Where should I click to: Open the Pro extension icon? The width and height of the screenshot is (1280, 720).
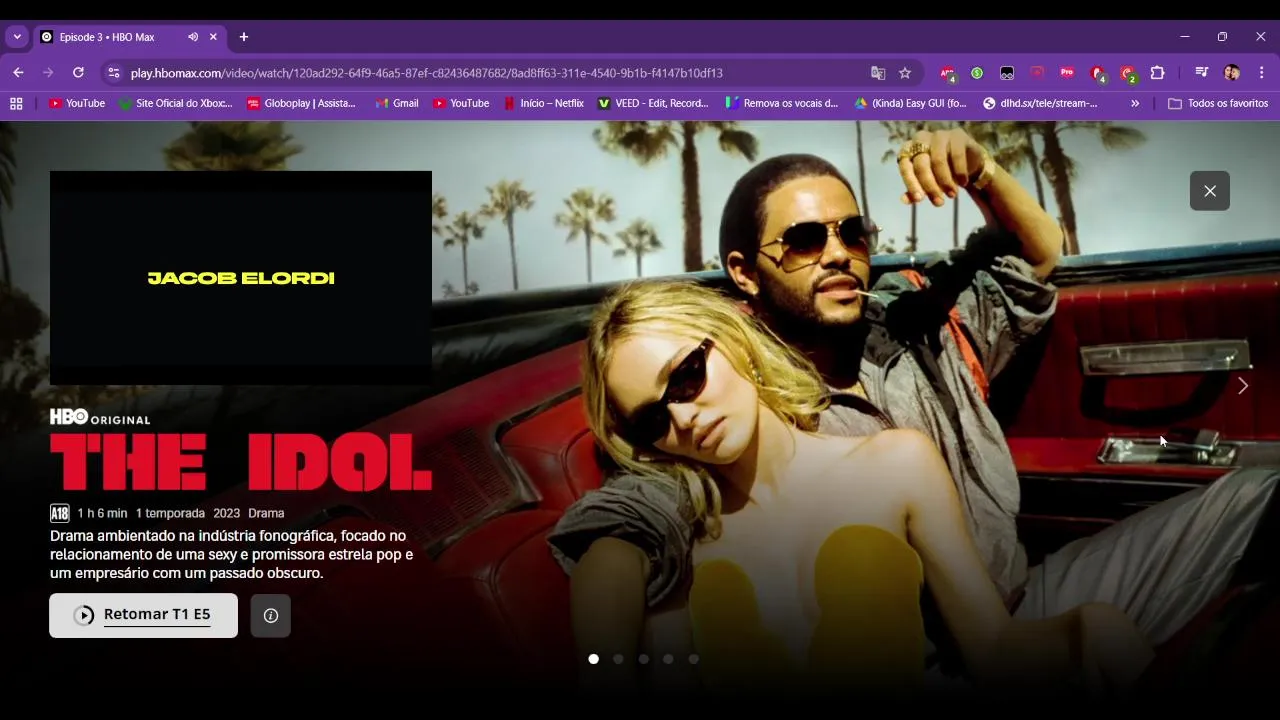click(x=1067, y=73)
